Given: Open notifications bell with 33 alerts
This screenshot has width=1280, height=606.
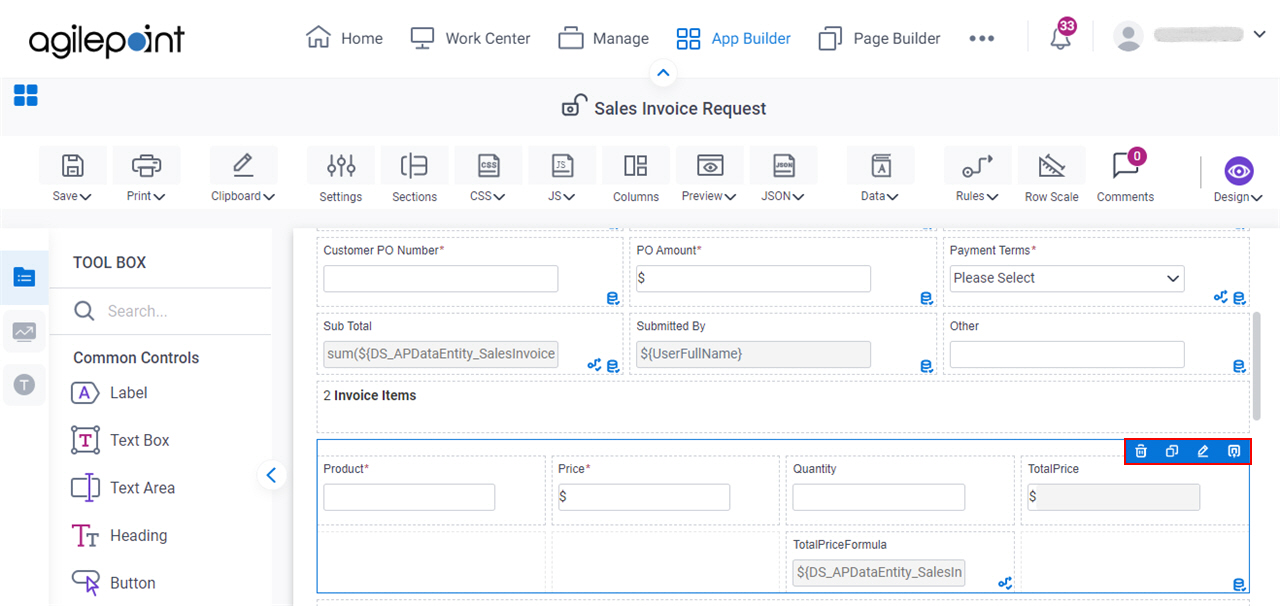Looking at the screenshot, I should 1061,37.
